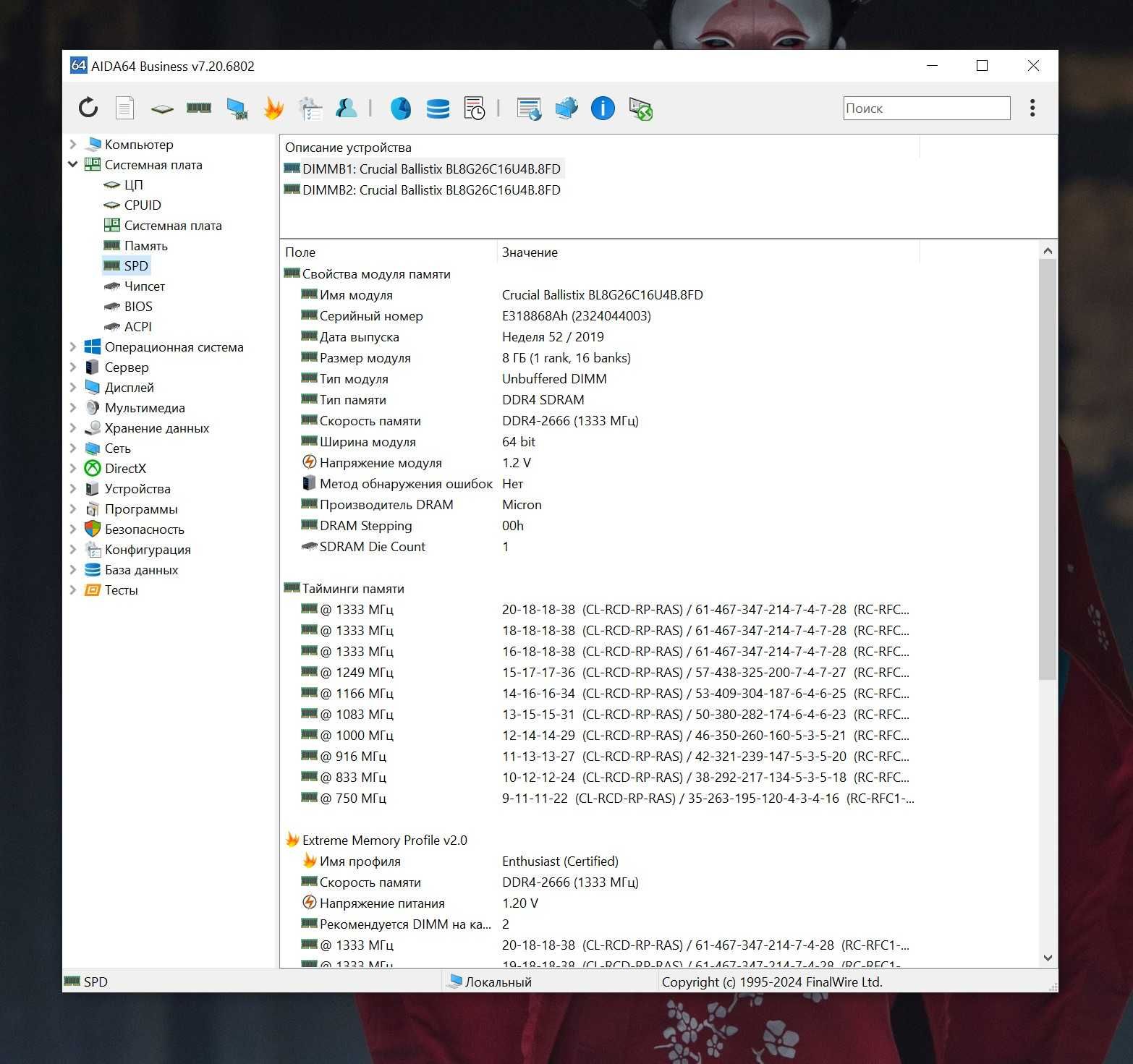
Task: Click the vertical scrollbar thumb
Action: 1047,469
